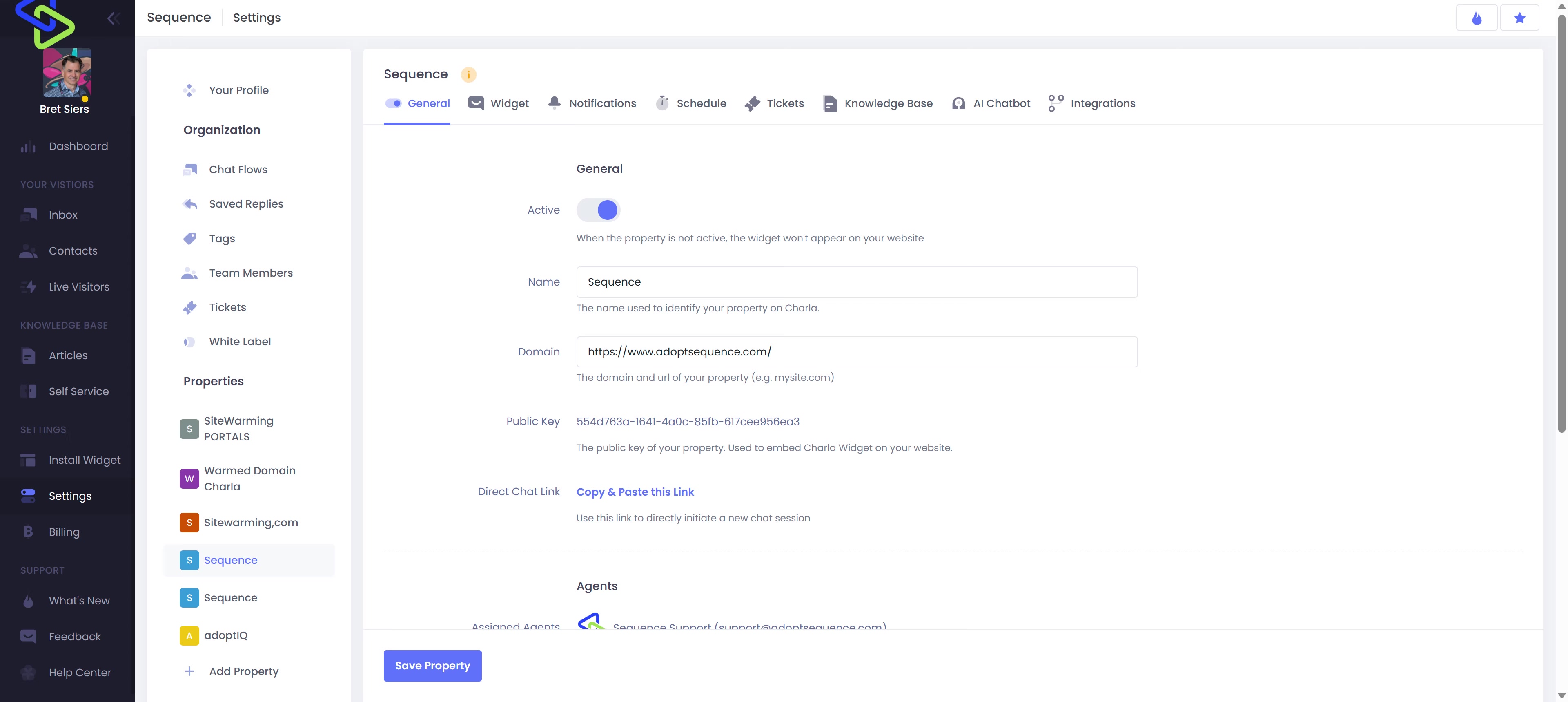Click the Add Property plus icon
The height and width of the screenshot is (702, 1568).
click(x=189, y=671)
